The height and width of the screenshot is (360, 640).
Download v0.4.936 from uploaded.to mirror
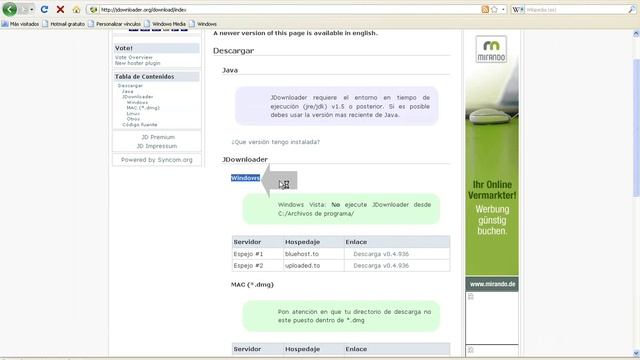381,266
